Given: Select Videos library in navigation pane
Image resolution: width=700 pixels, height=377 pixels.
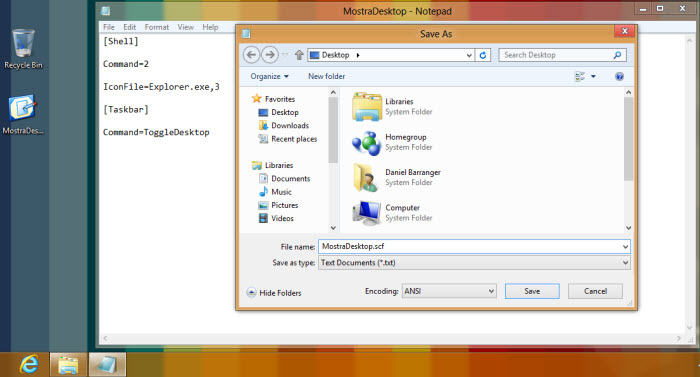Looking at the screenshot, I should point(276,218).
